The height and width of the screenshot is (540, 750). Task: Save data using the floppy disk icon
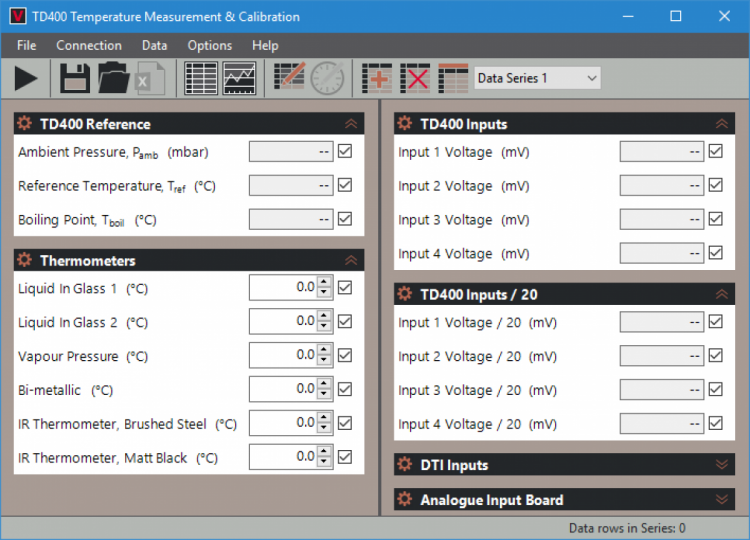75,78
